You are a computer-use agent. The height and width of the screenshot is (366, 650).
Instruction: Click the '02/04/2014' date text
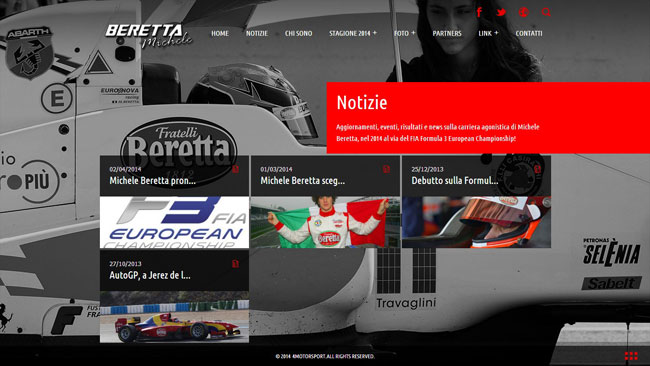125,169
